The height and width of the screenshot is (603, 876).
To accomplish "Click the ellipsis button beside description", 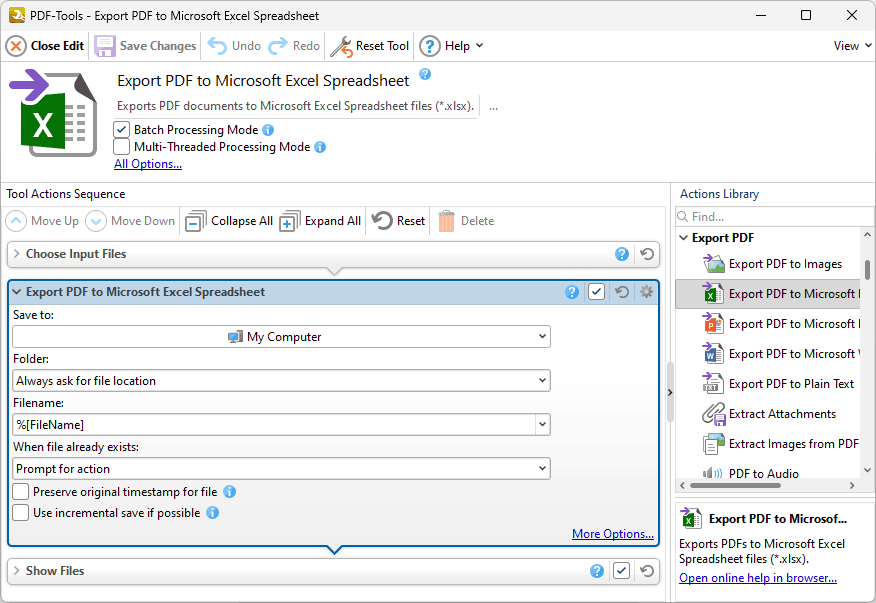I will pos(493,106).
